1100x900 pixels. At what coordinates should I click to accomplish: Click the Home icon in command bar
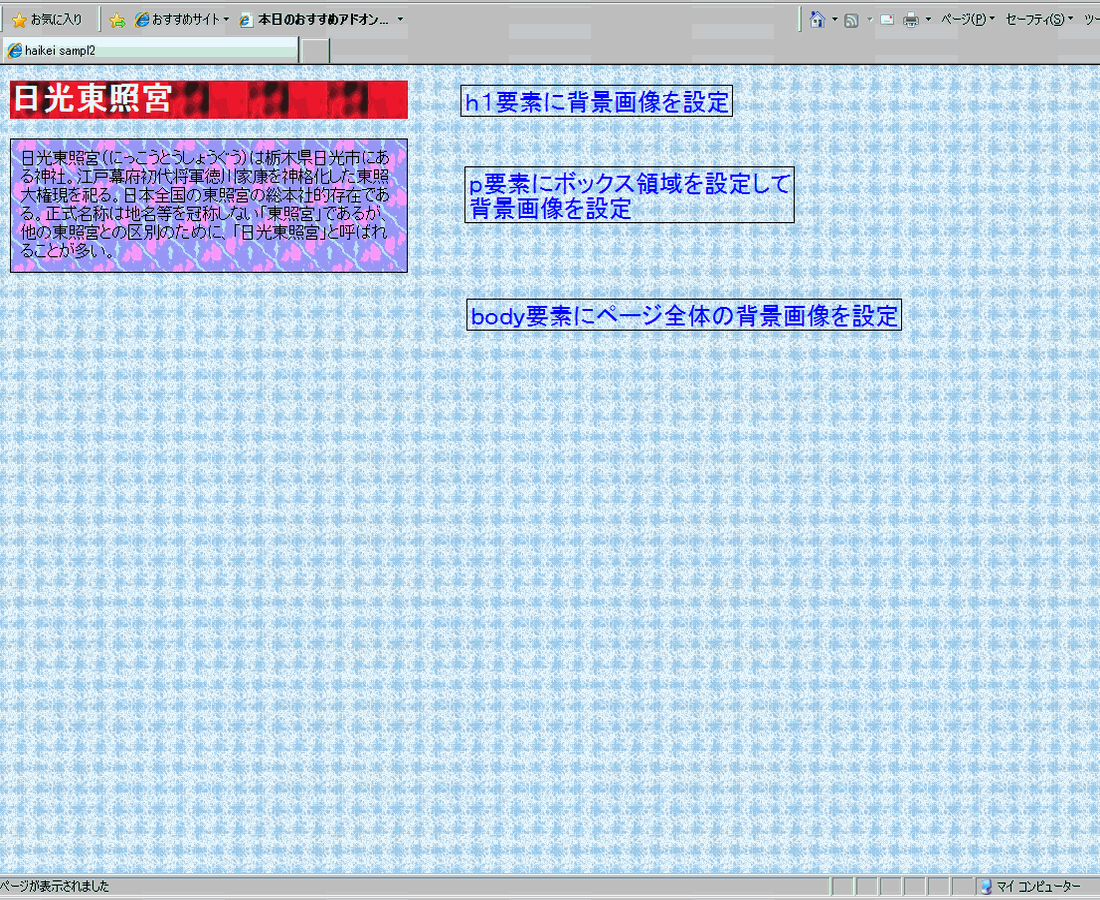[x=817, y=20]
